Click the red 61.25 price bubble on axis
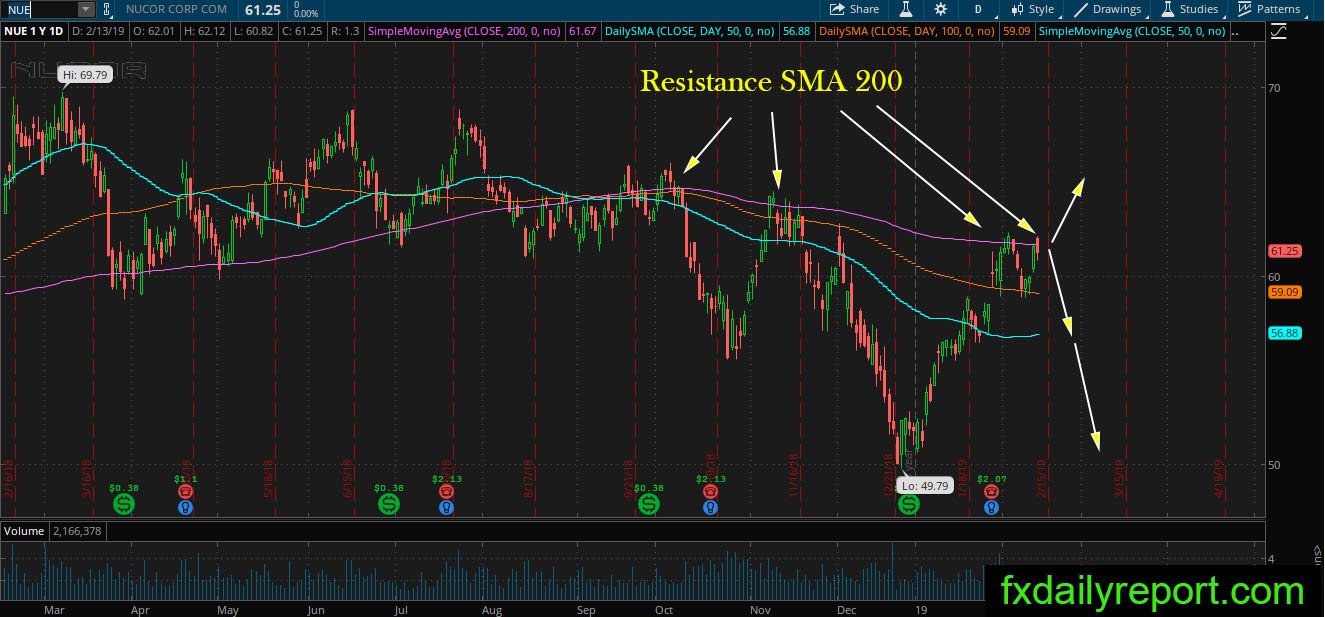 (1283, 251)
